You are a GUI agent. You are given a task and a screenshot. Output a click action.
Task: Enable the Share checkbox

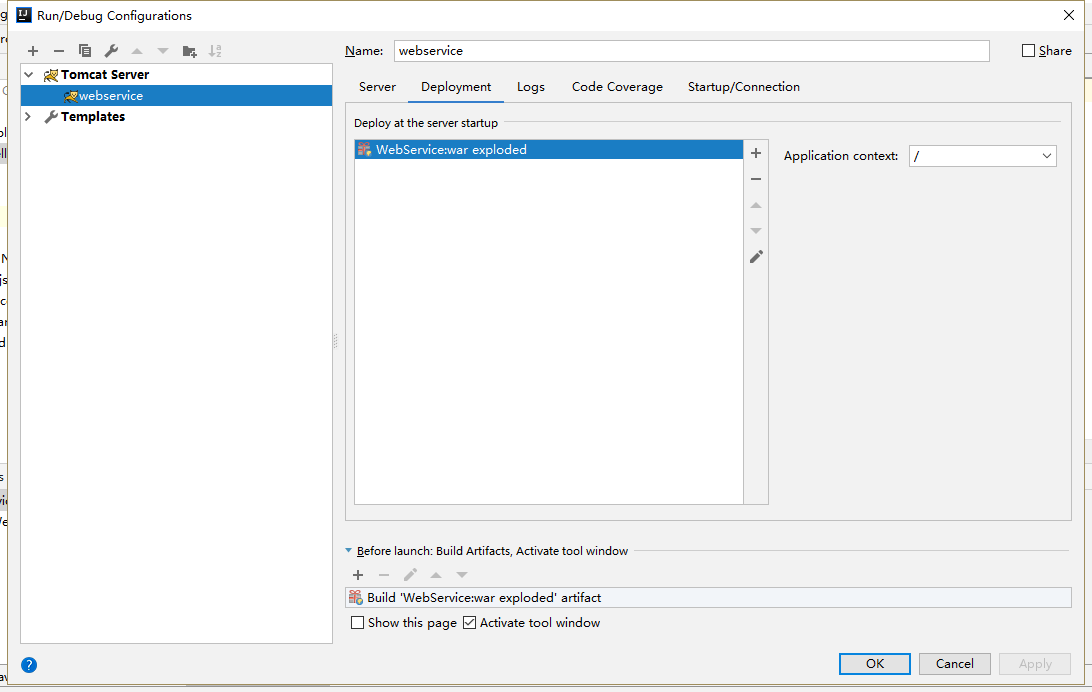pyautogui.click(x=1028, y=51)
